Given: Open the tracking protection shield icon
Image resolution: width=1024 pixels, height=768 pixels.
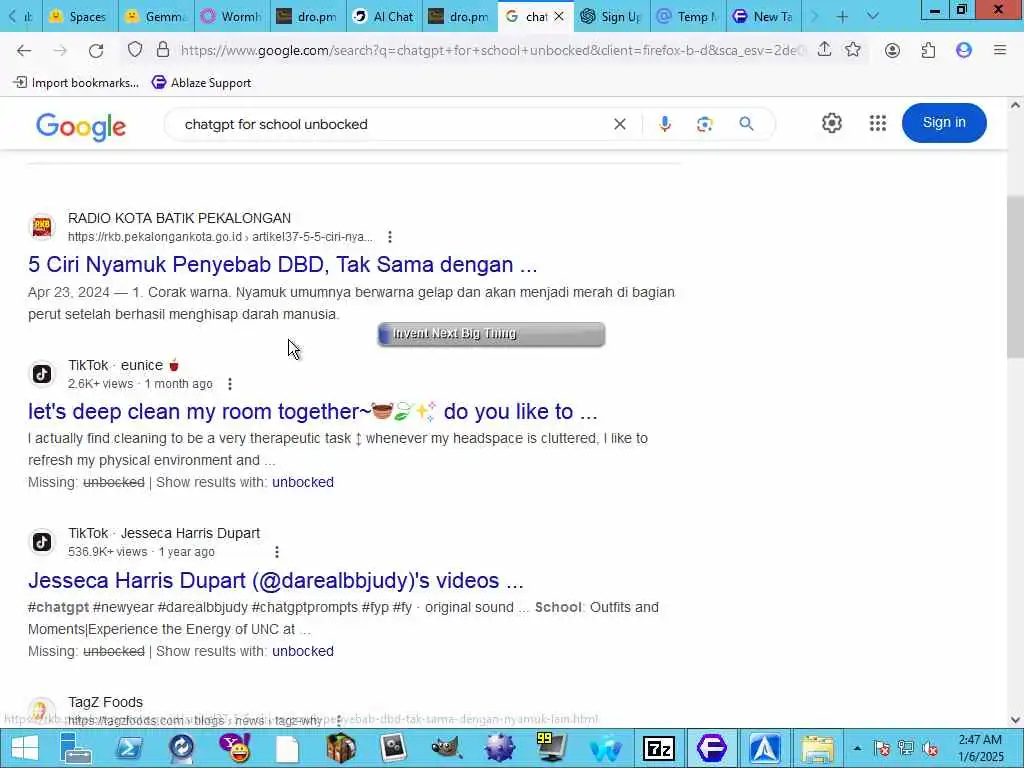Looking at the screenshot, I should point(135,50).
